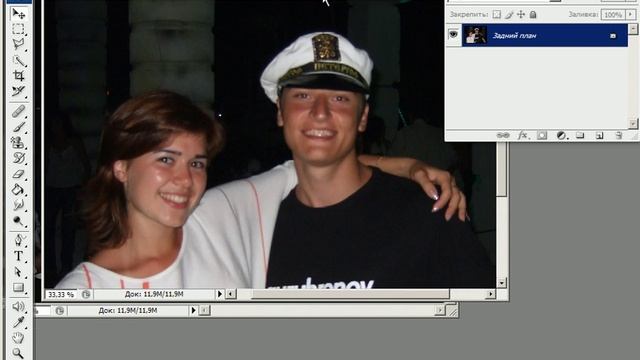Click horizontal scrollbar thumb of front document
This screenshot has height=360, width=640.
click(351, 294)
